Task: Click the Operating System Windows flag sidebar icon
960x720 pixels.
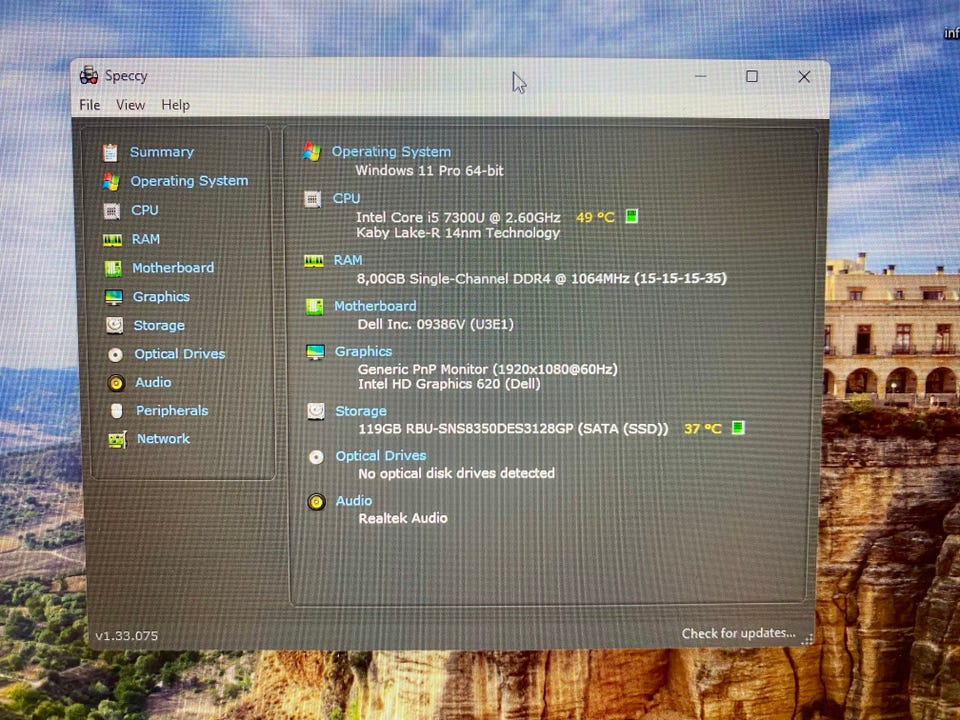Action: point(111,181)
